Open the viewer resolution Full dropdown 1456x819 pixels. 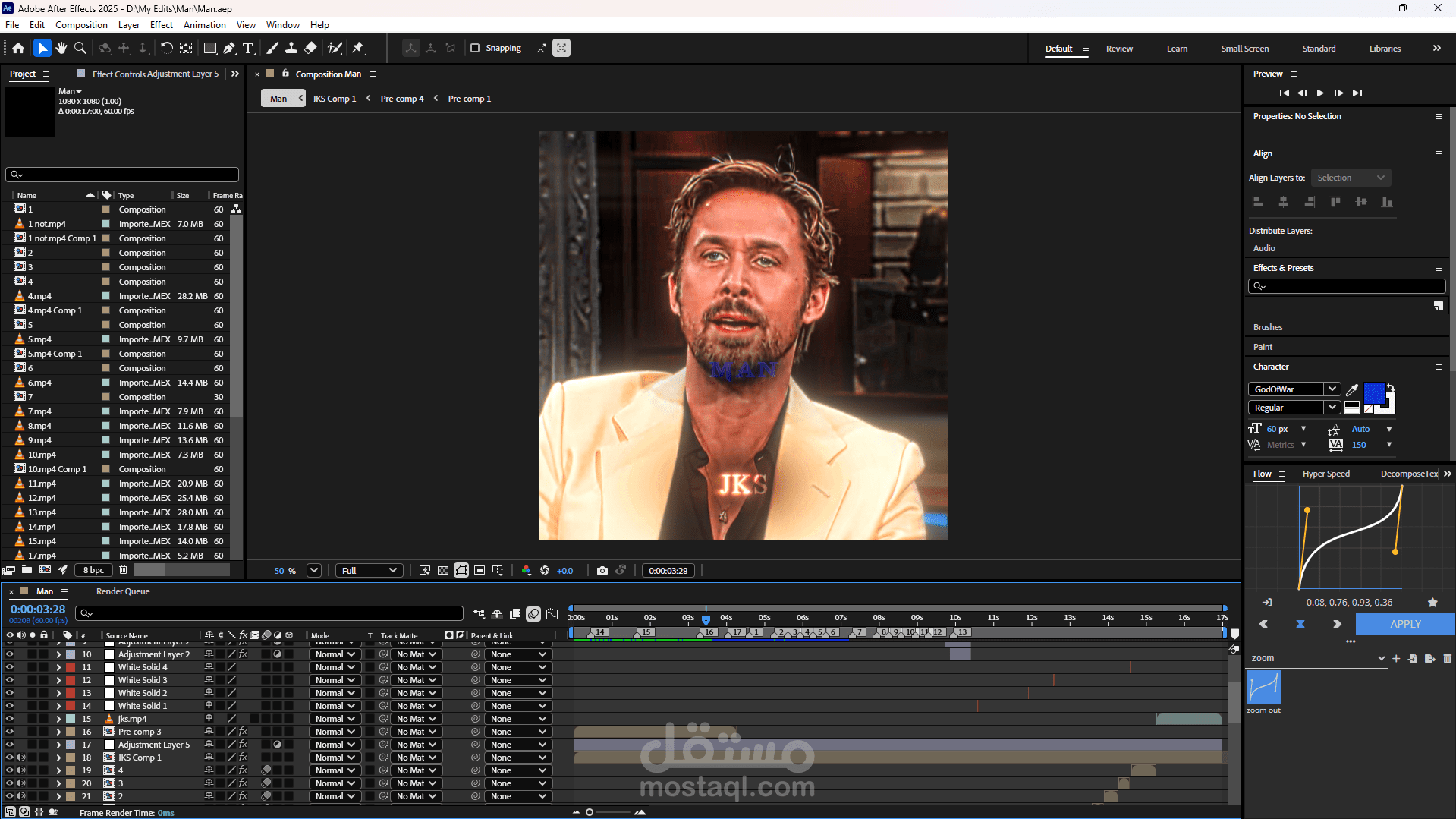pos(370,571)
